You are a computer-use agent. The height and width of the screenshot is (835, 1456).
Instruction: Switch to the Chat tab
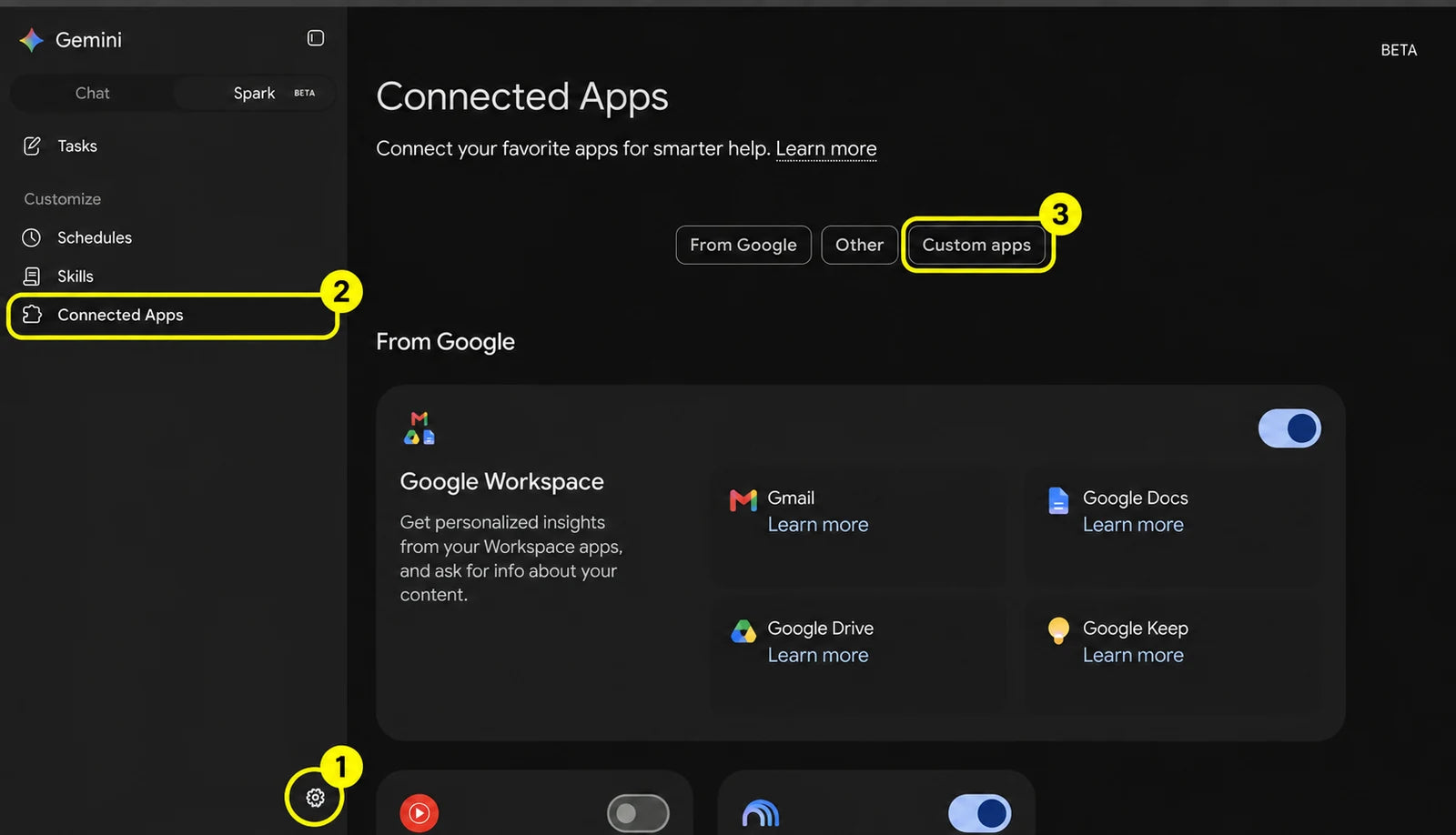[x=92, y=93]
